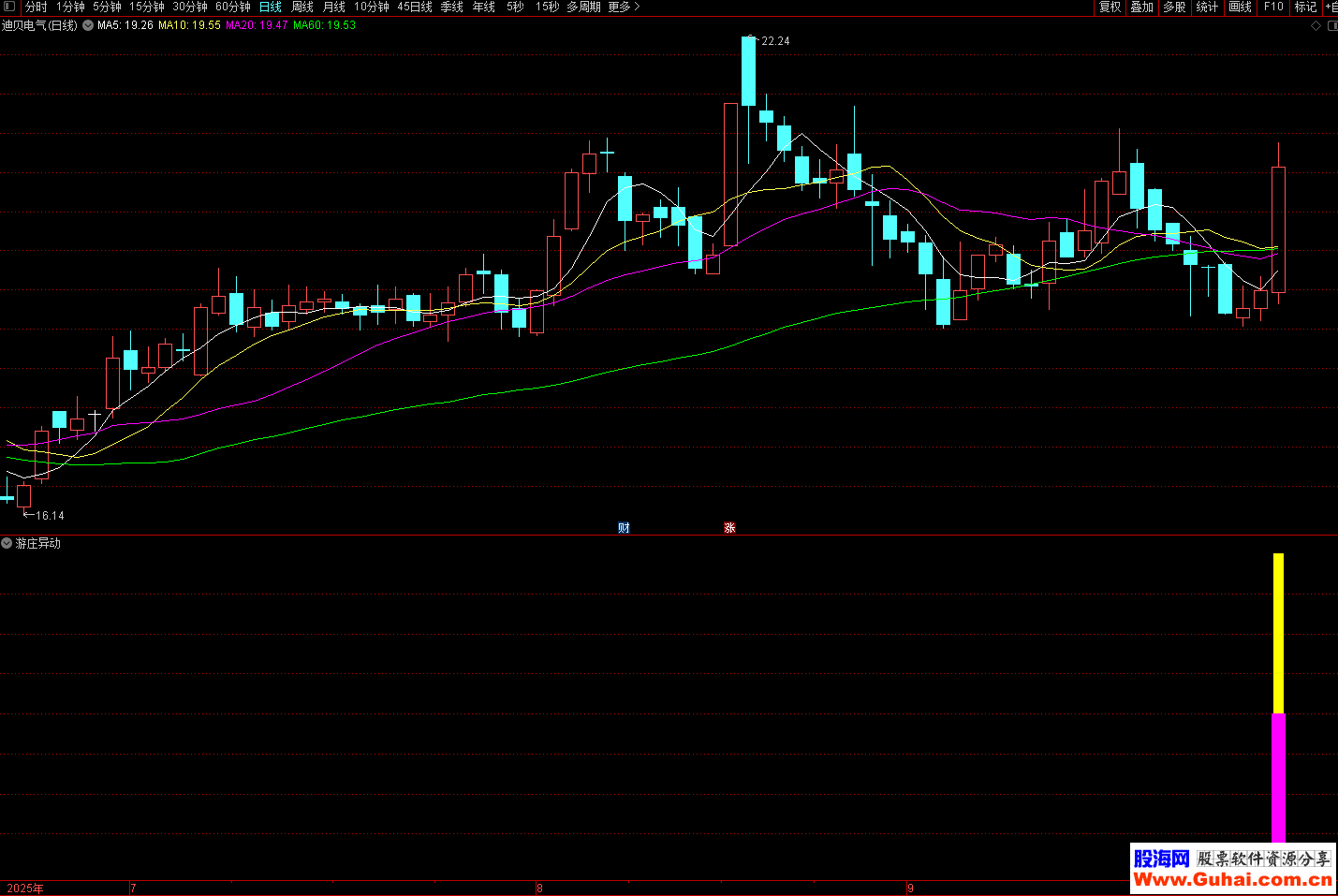Click the panel layout icon at top-left
Viewport: 1338px width, 896px height.
tap(9, 7)
